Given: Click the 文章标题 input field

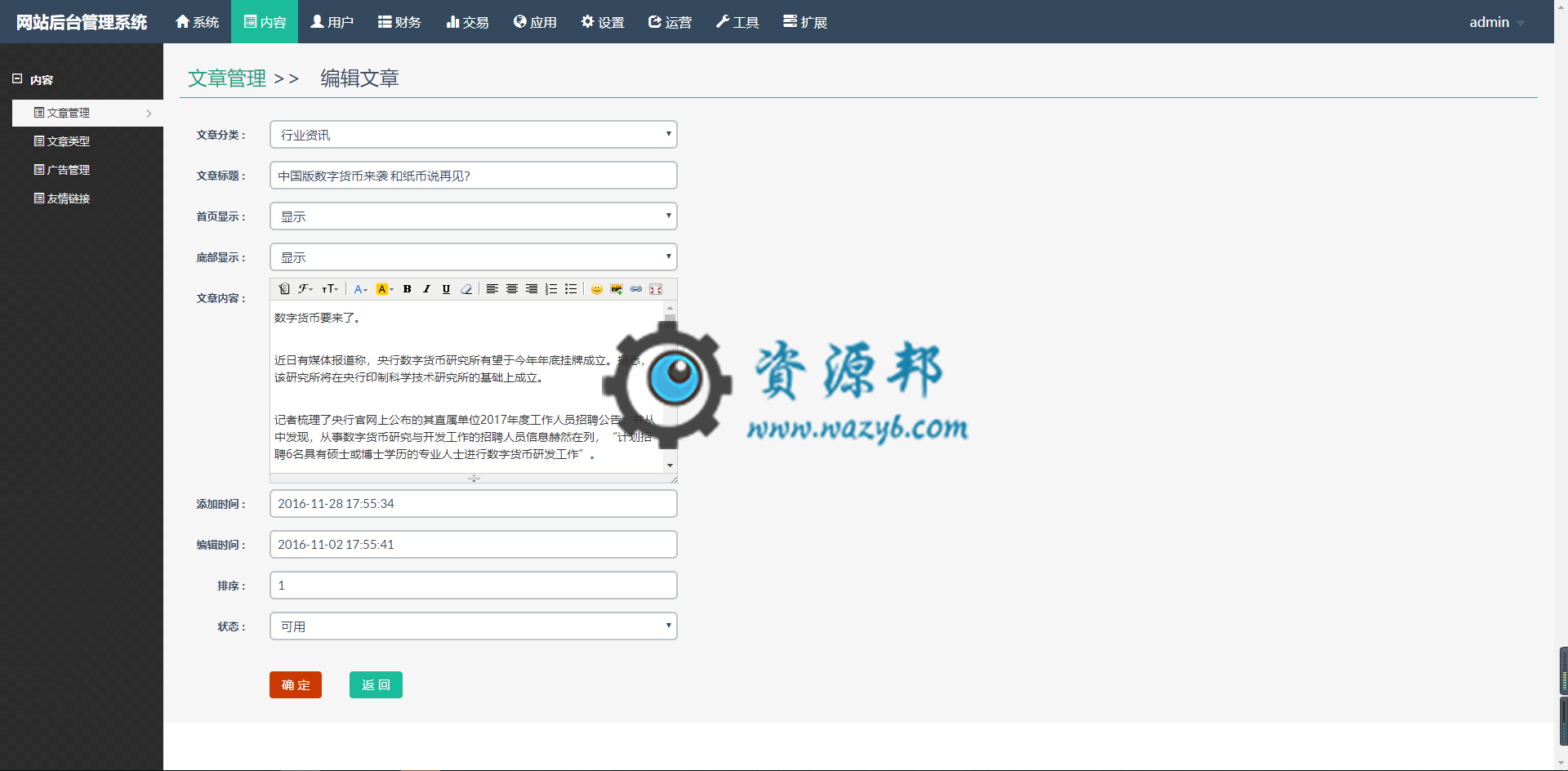Looking at the screenshot, I should tap(474, 176).
